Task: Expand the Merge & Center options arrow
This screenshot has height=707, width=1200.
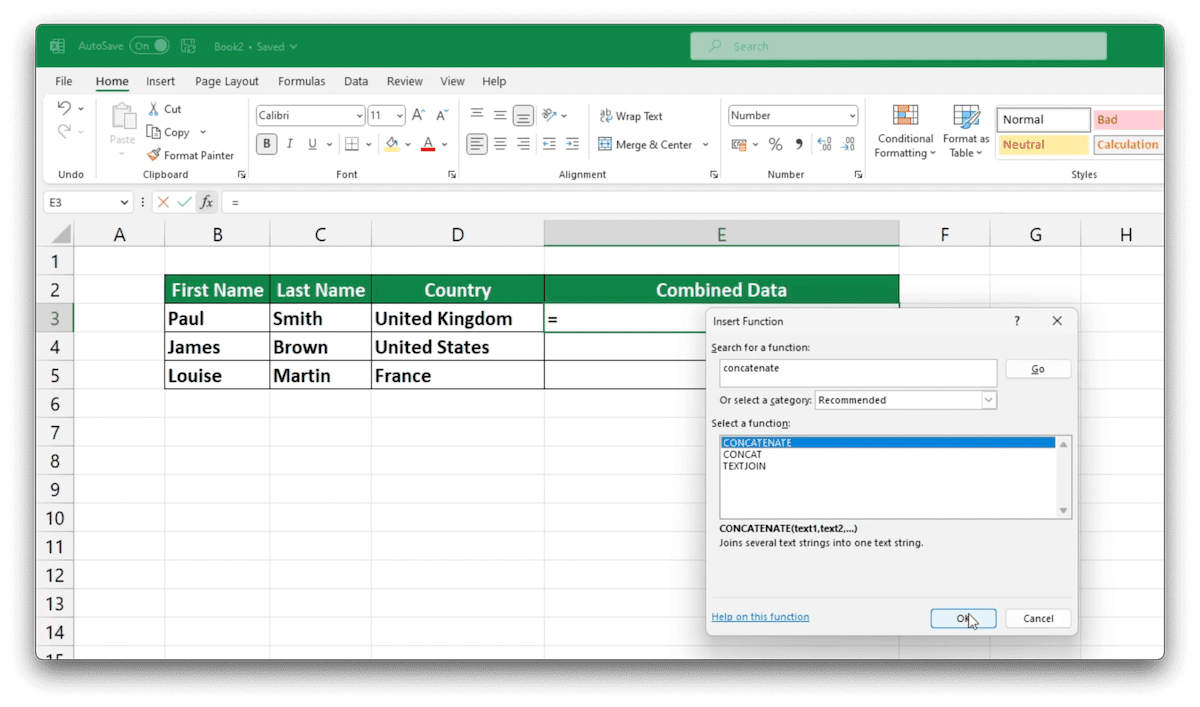Action: [705, 145]
